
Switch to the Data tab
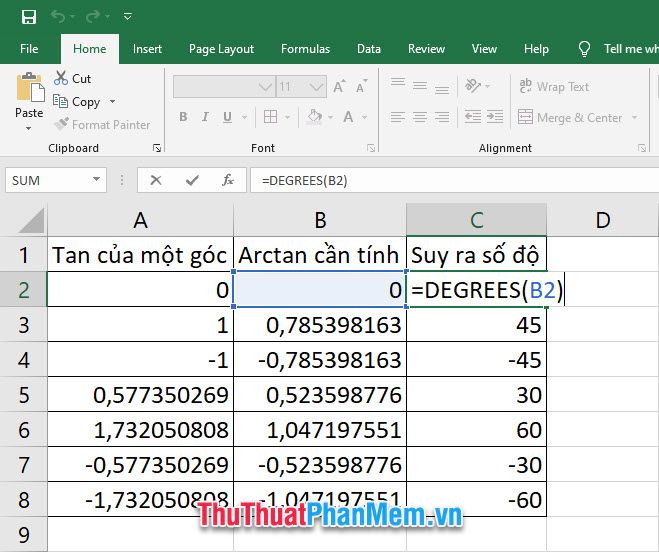[369, 49]
